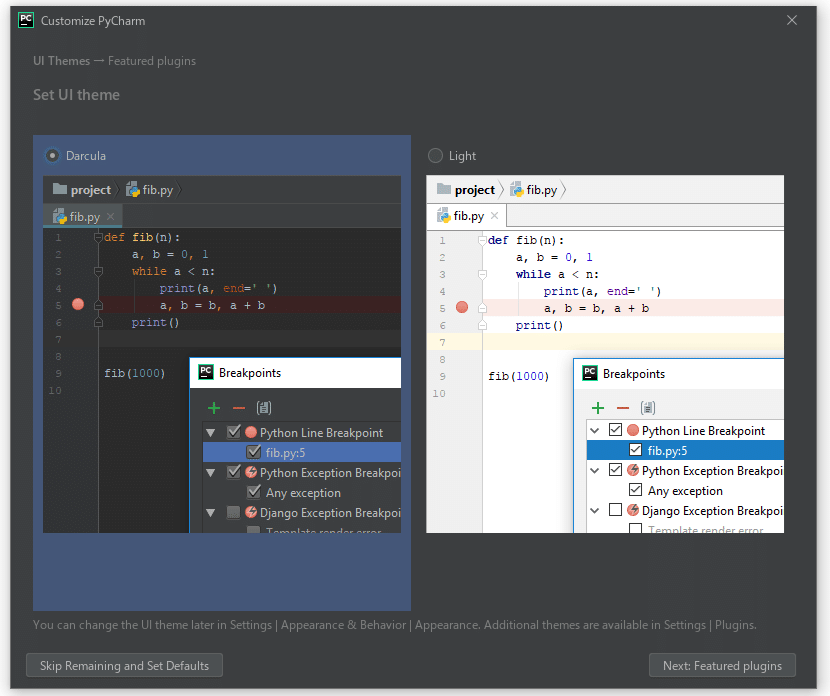Image resolution: width=830 pixels, height=696 pixels.
Task: Collapse Python Line Breakpoint node in Light preview
Action: tap(594, 430)
